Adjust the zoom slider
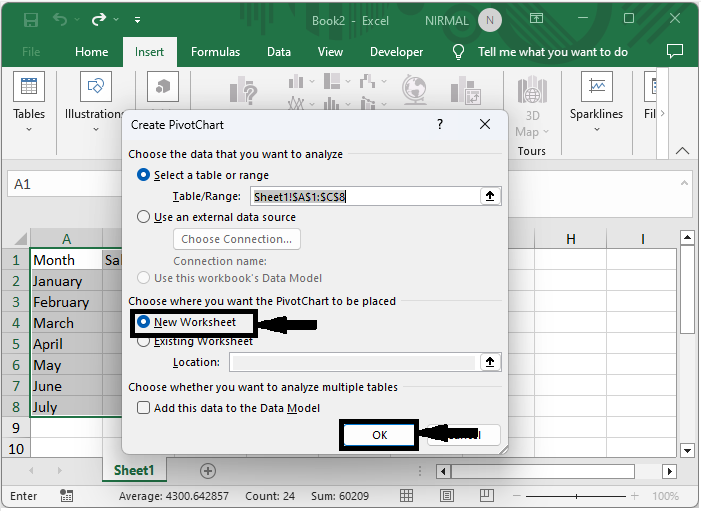The image size is (701, 511). pyautogui.click(x=576, y=496)
